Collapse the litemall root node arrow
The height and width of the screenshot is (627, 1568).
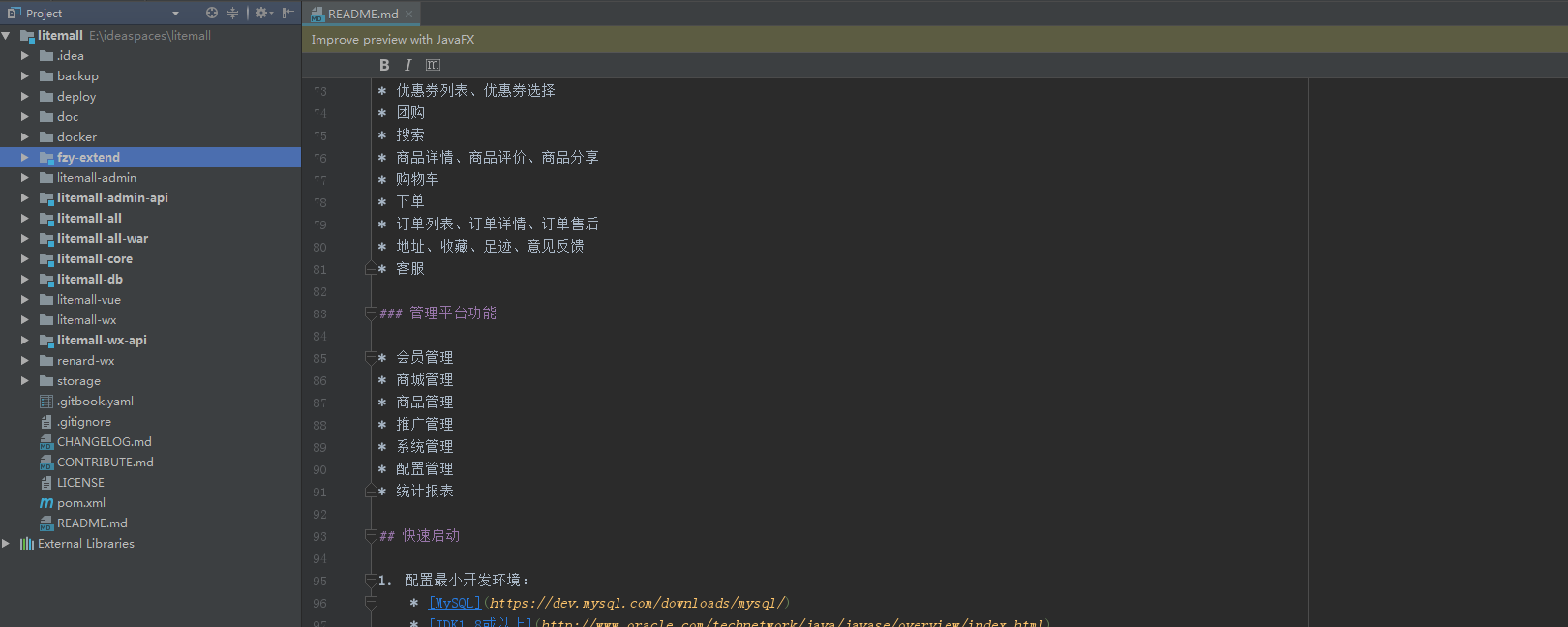(x=7, y=36)
